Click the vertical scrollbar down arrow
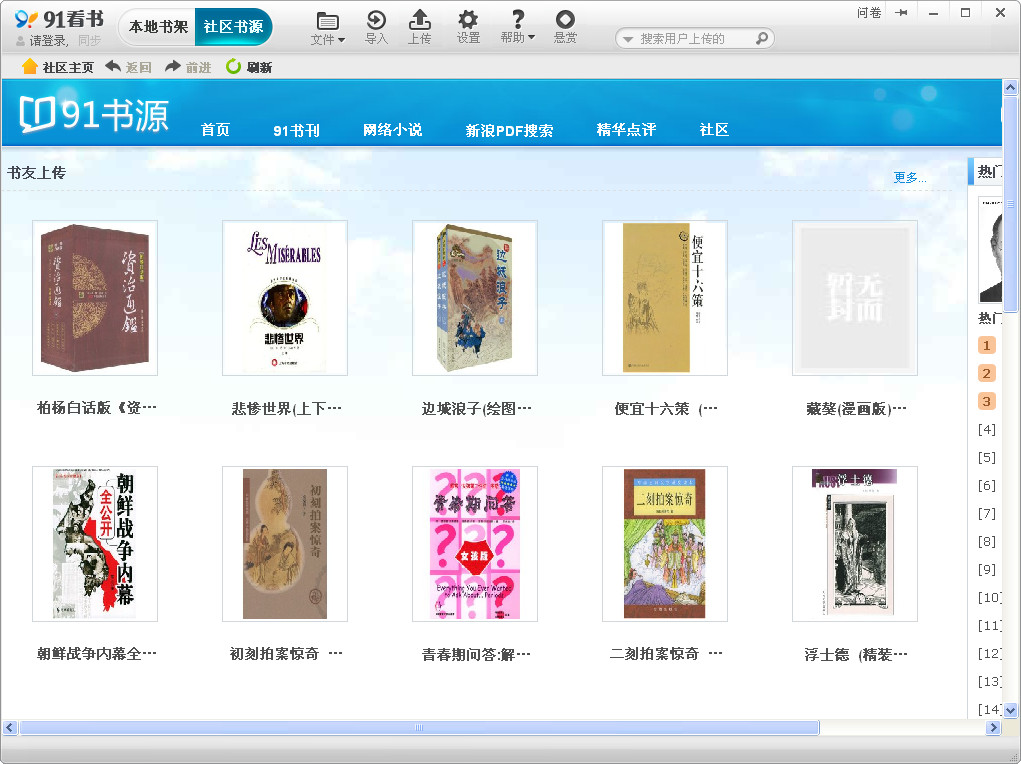Viewport: 1021px width, 764px height. coord(1010,710)
